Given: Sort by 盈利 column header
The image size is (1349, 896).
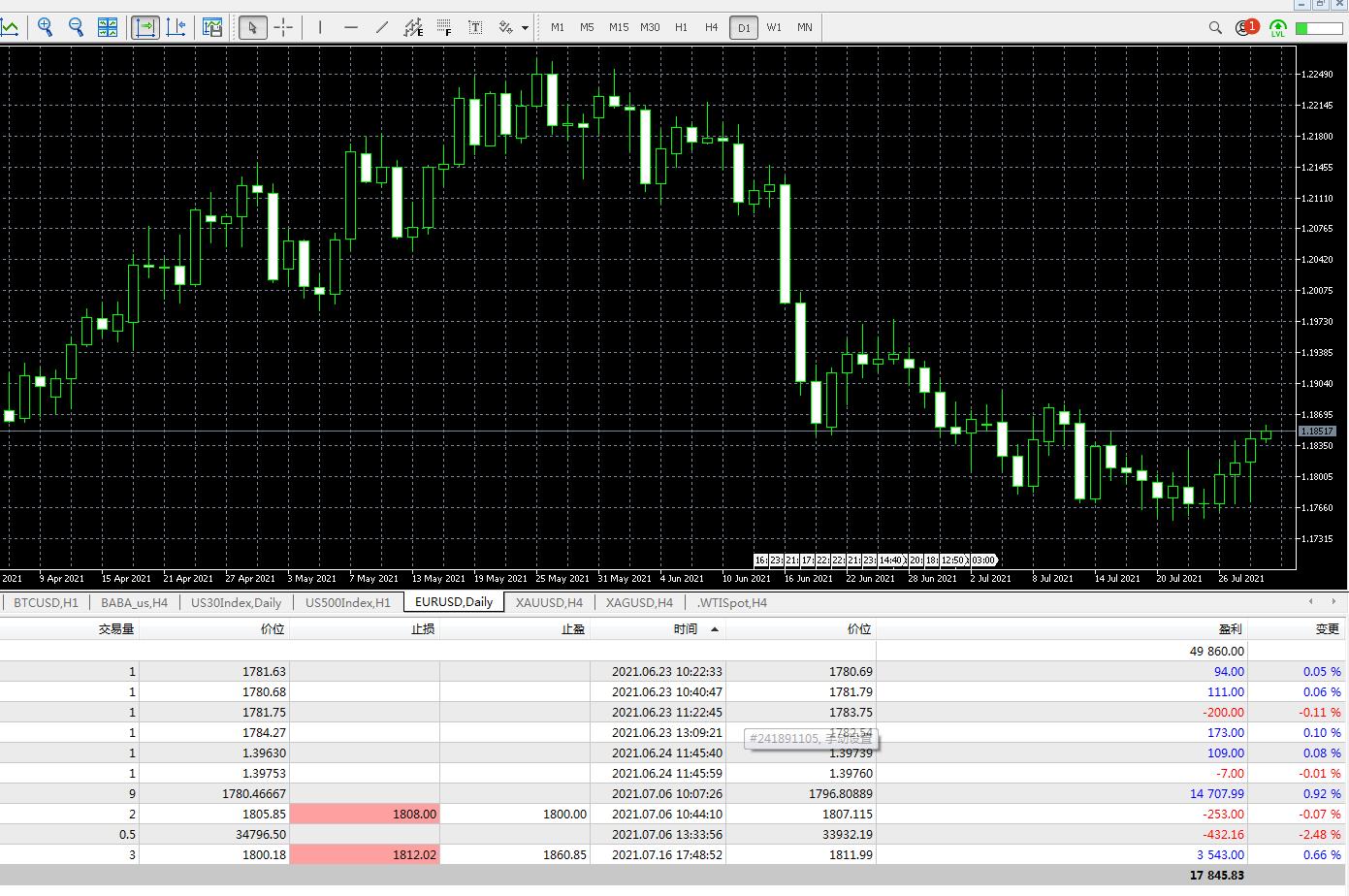Looking at the screenshot, I should click(x=1062, y=628).
